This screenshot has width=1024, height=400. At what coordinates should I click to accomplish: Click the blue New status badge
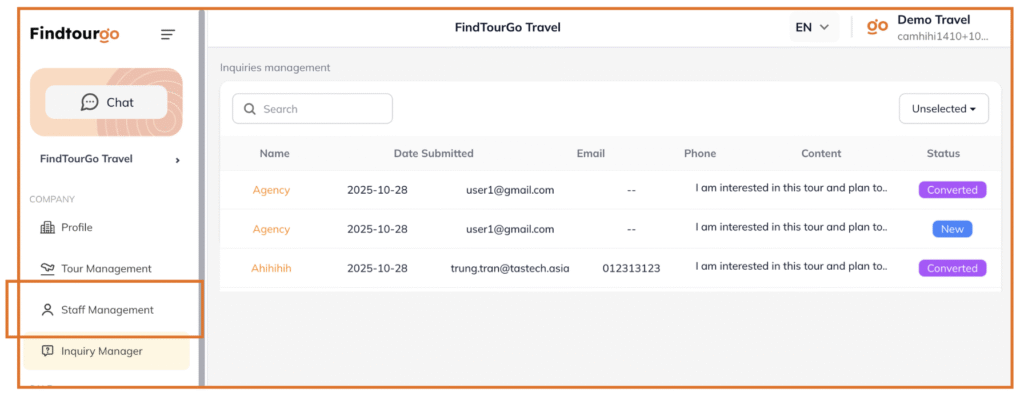pos(952,229)
